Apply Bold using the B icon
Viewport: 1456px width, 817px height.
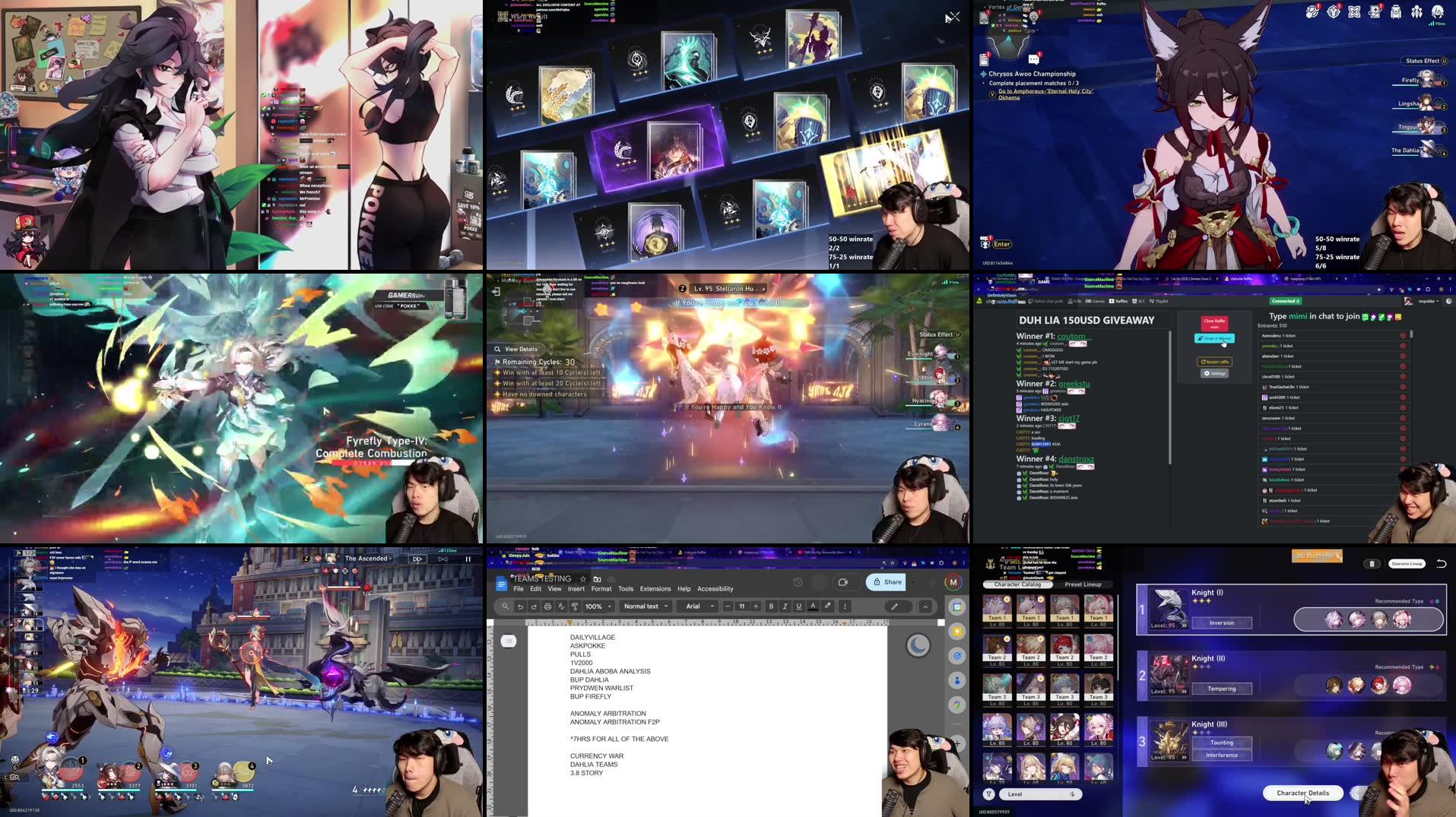point(771,606)
